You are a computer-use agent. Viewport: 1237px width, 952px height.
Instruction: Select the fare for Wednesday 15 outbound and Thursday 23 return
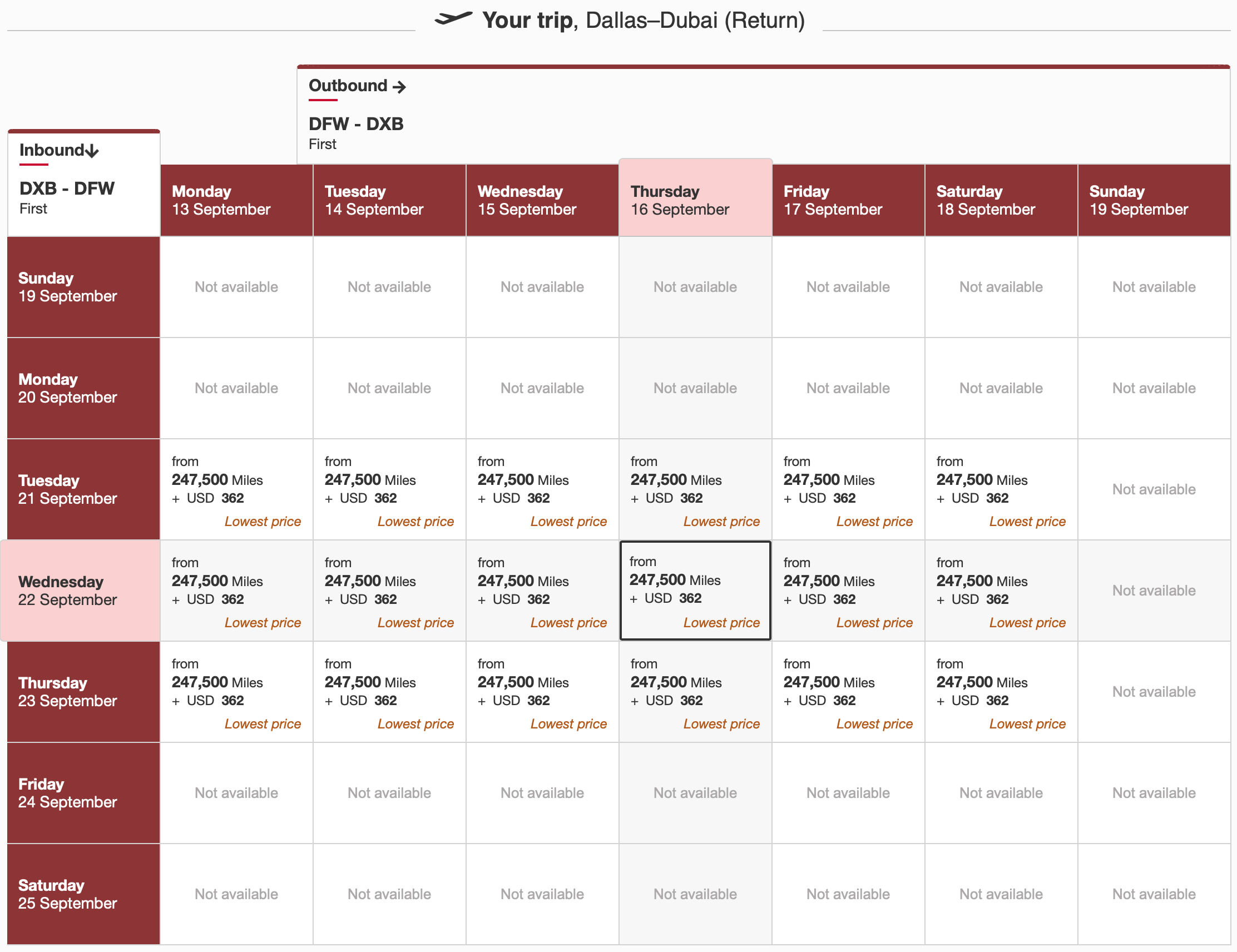[542, 692]
